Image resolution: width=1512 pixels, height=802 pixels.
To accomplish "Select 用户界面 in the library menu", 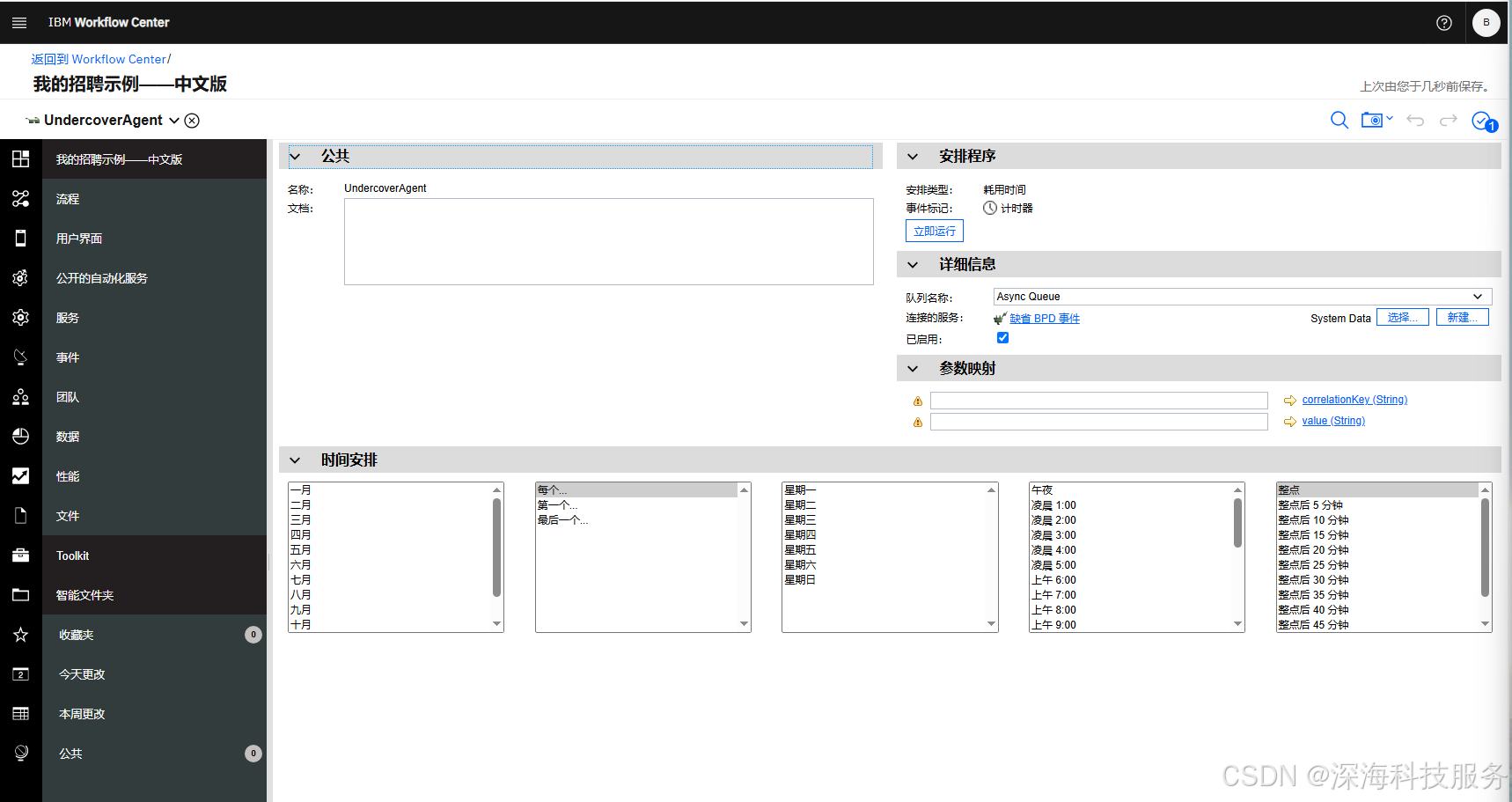I will point(154,239).
